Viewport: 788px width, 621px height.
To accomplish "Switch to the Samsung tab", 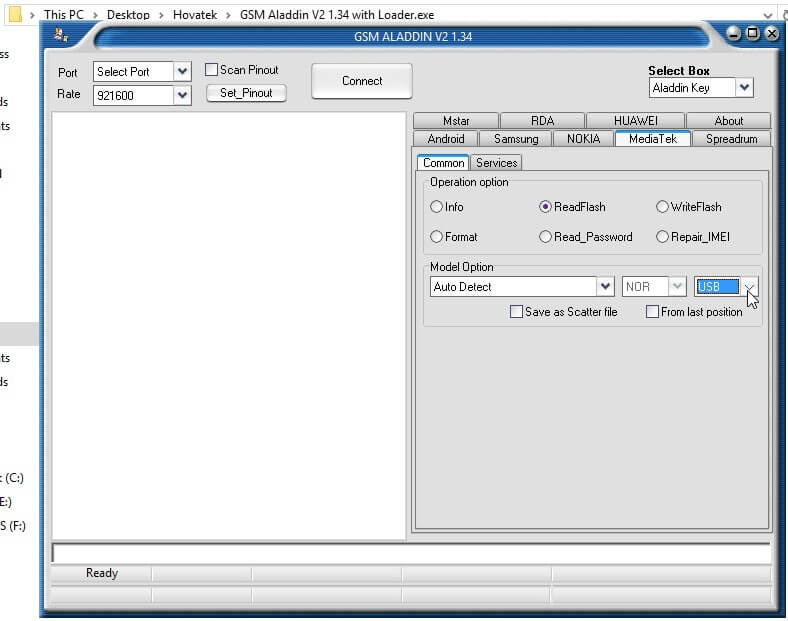I will (x=516, y=139).
